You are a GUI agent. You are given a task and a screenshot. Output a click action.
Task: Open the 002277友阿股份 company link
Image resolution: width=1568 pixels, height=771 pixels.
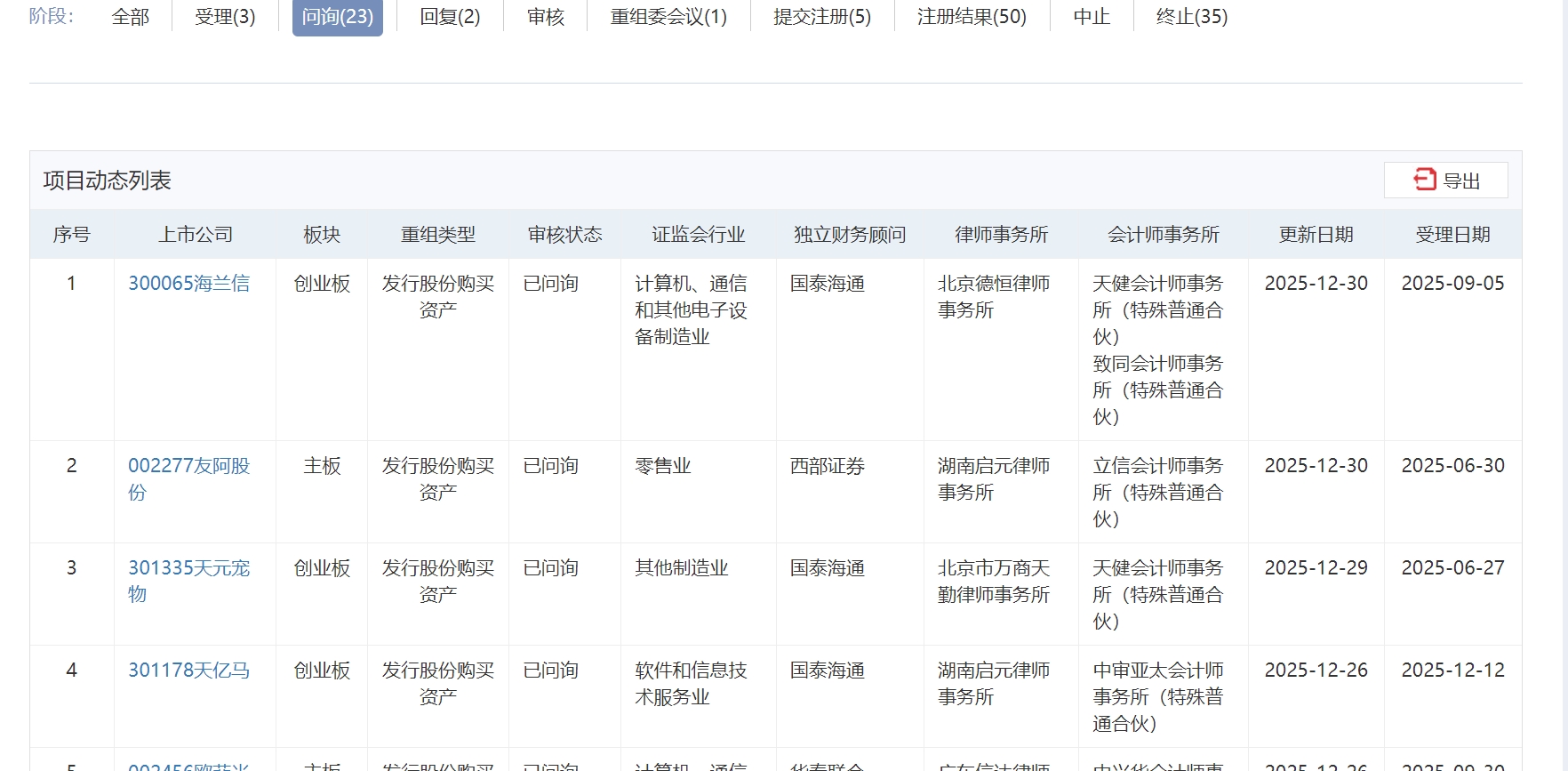click(188, 479)
